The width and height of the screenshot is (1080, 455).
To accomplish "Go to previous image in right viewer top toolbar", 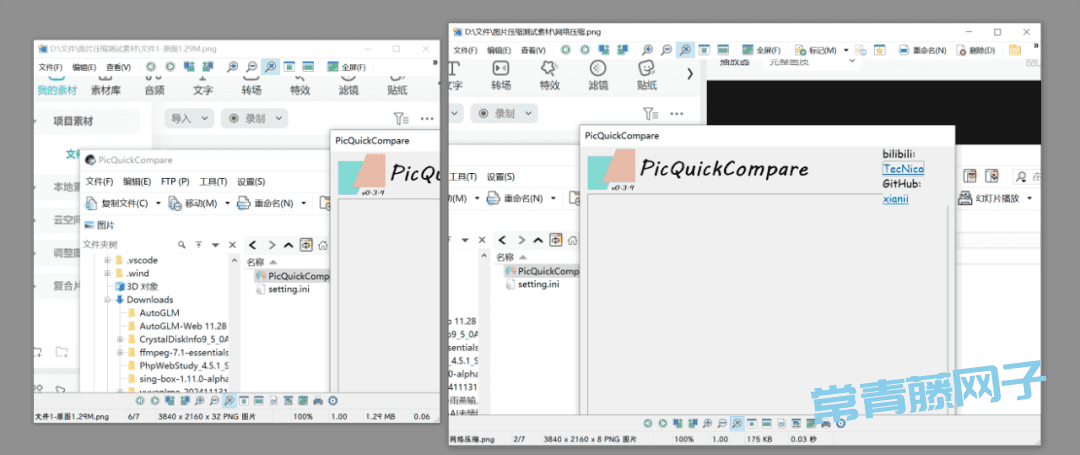I will (x=565, y=50).
